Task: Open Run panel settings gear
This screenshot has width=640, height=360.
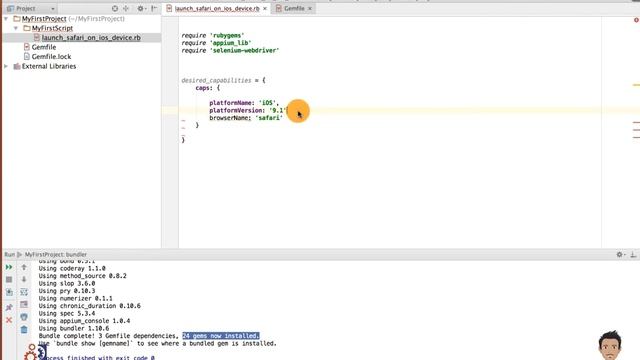Action: point(620,254)
